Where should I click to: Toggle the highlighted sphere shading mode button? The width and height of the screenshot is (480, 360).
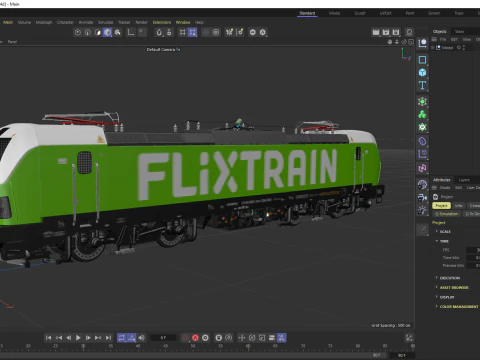107,32
